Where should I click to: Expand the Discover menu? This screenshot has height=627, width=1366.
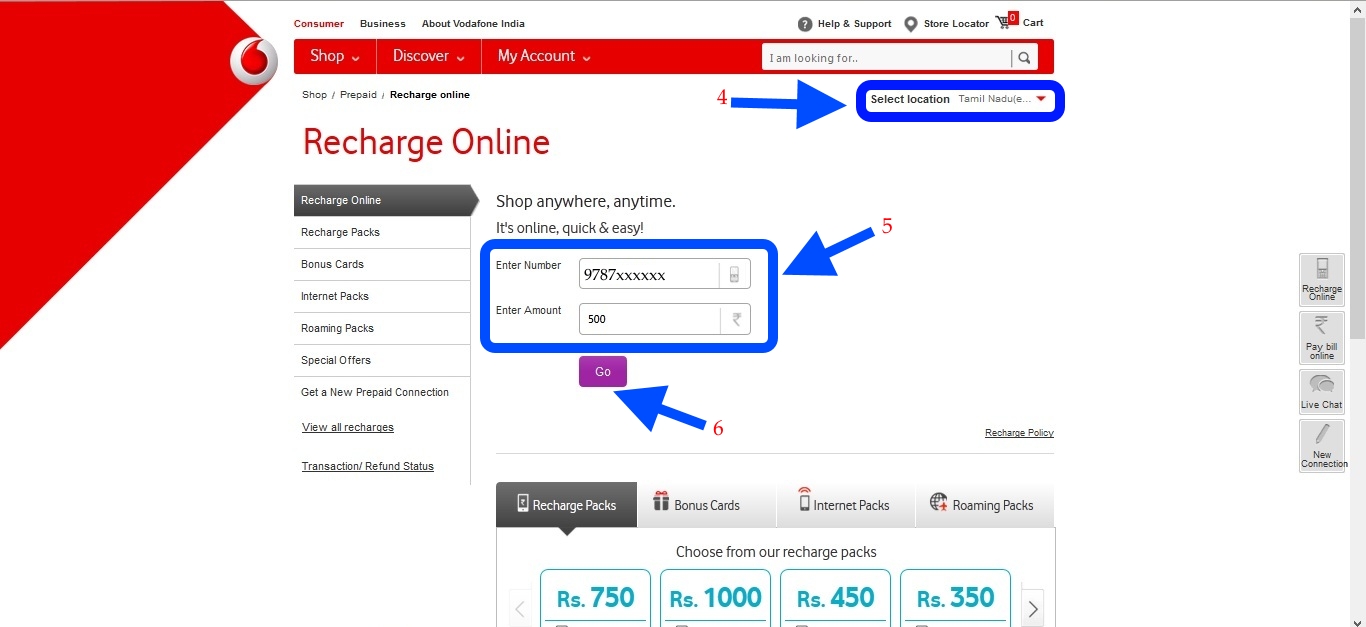click(x=429, y=56)
